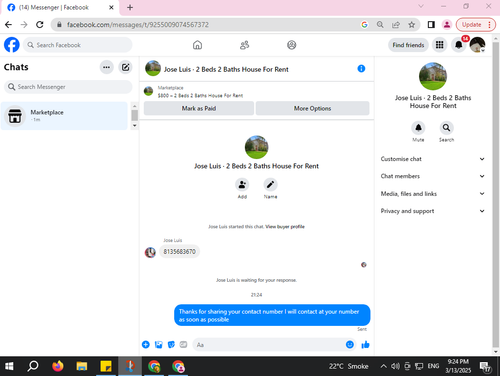500x376 pixels.
Task: Open Sticky Notes from the taskbar
Action: [106, 366]
